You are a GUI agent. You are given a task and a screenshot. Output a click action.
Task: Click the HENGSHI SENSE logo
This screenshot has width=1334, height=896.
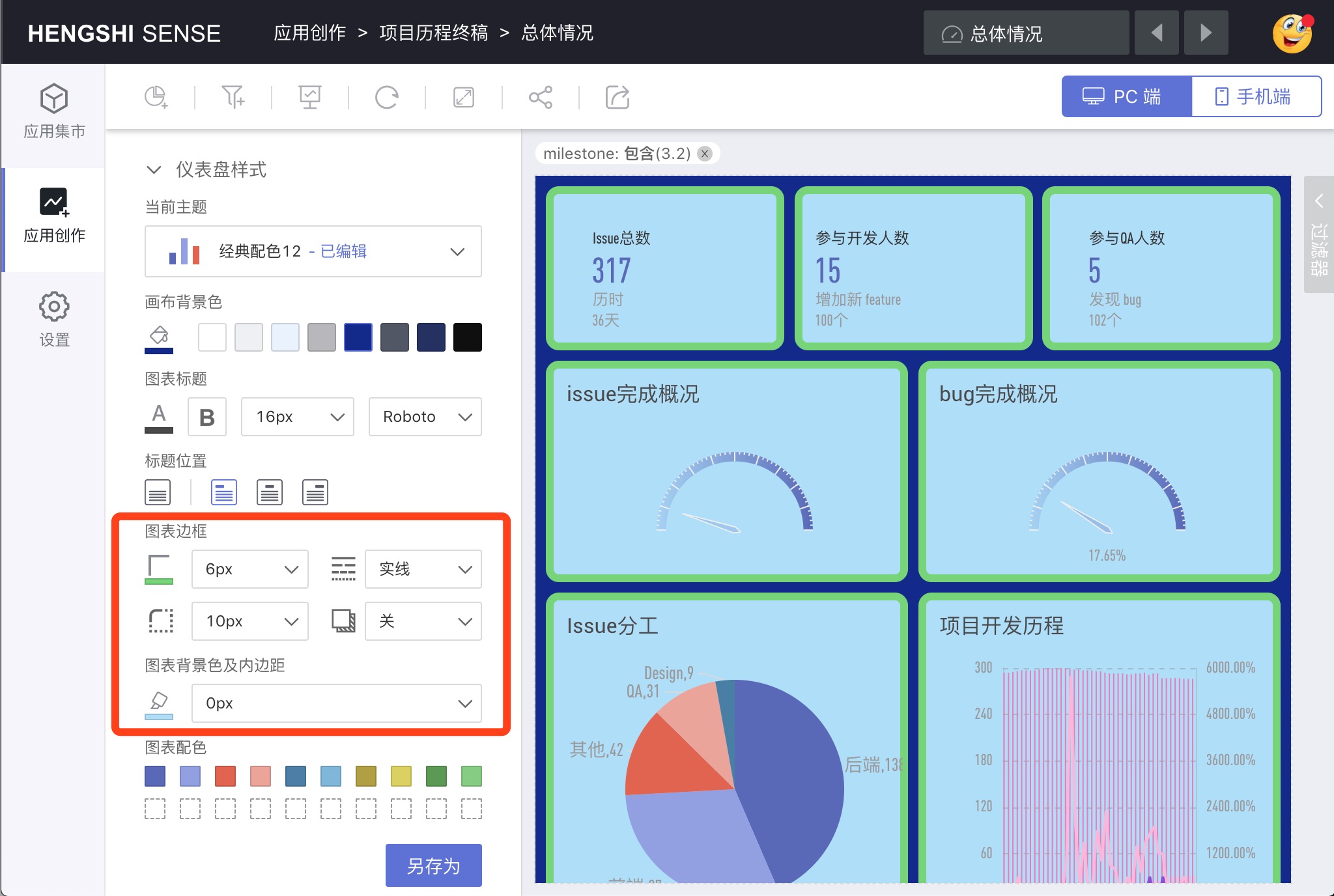(x=124, y=33)
